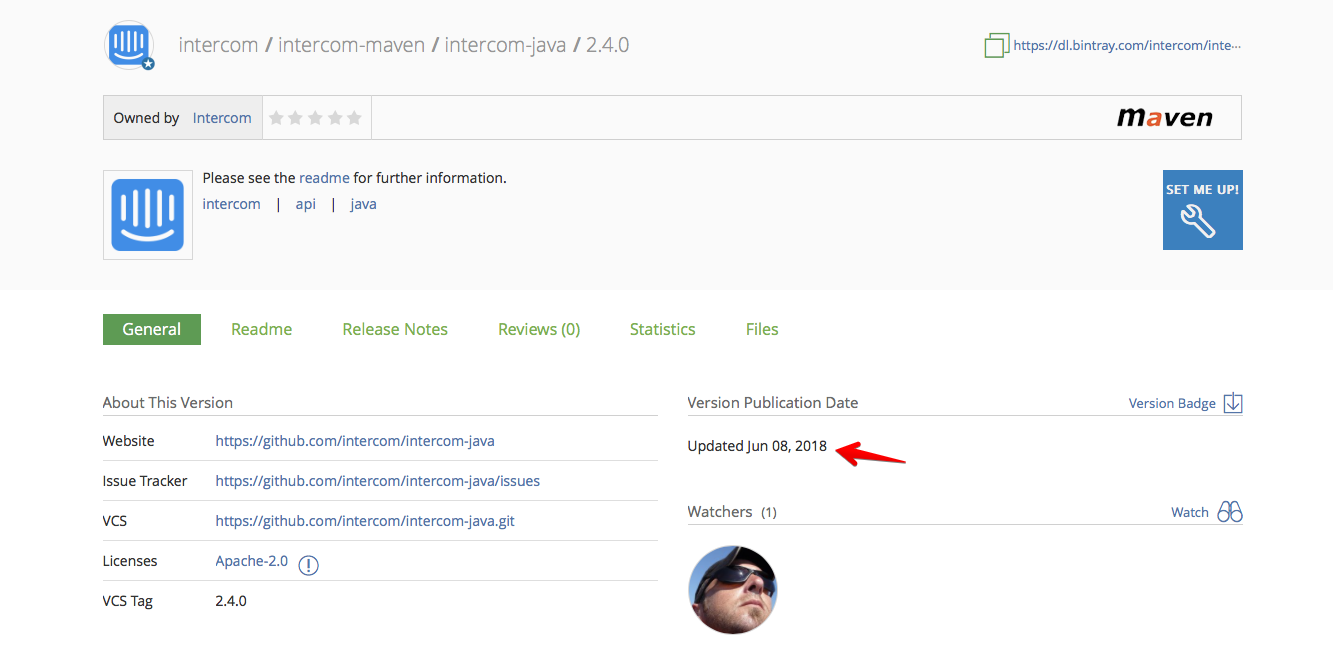Click the Apache-2.0 license link
Image resolution: width=1333 pixels, height=664 pixels.
252,561
